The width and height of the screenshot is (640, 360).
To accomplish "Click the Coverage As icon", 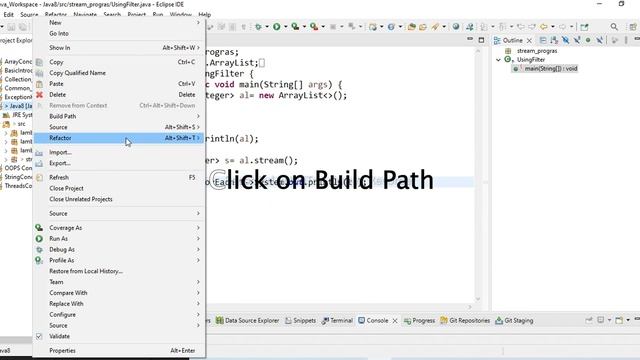I will point(39,228).
